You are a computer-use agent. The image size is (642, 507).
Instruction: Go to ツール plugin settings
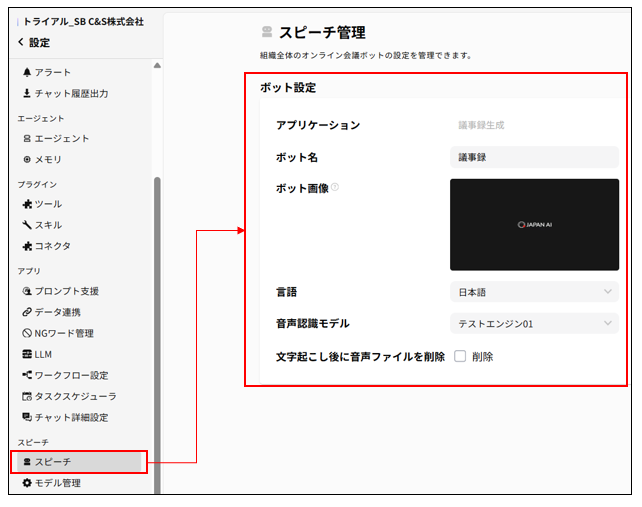48,204
